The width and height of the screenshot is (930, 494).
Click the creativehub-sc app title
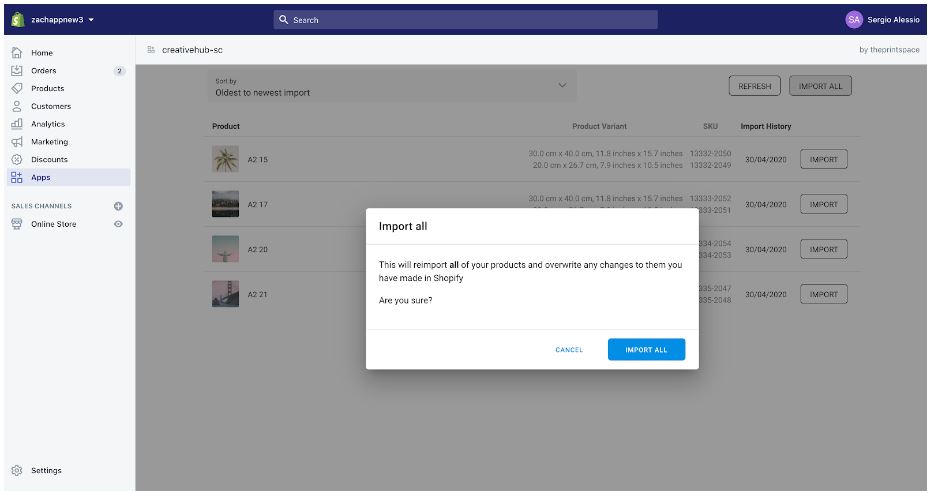click(192, 50)
